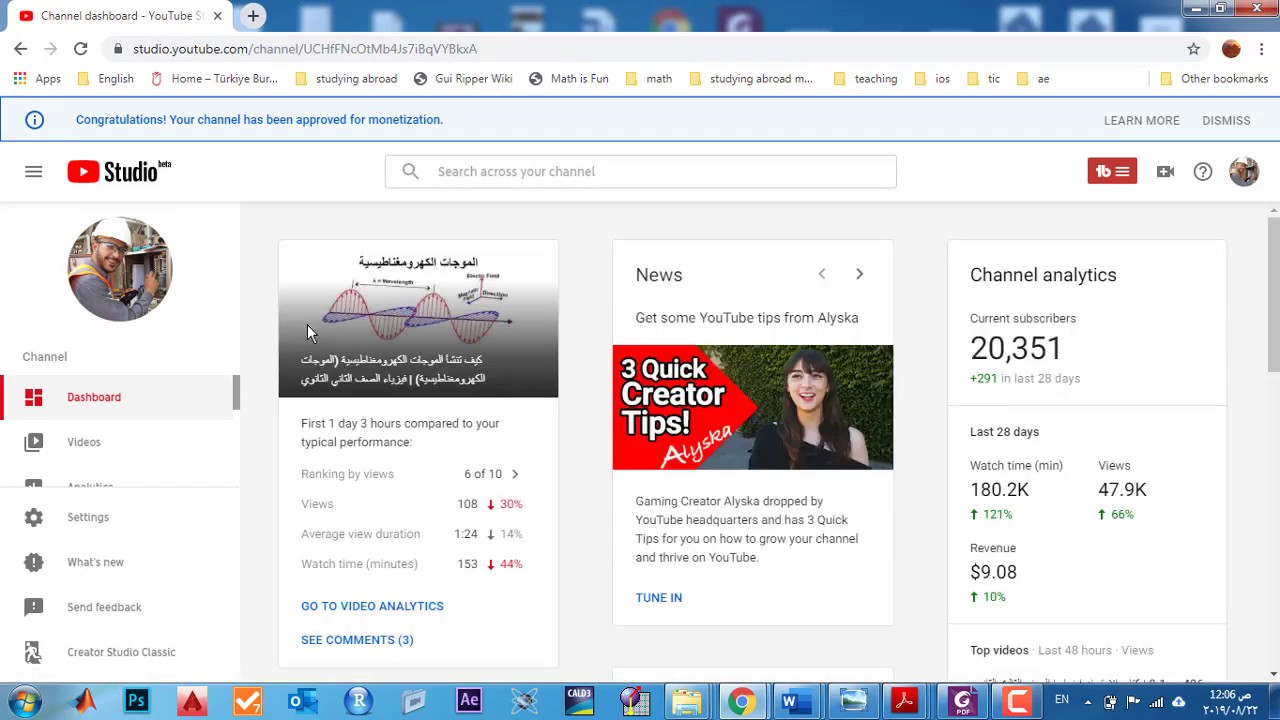The height and width of the screenshot is (720, 1280).
Task: Click TUNE IN link
Action: click(659, 598)
